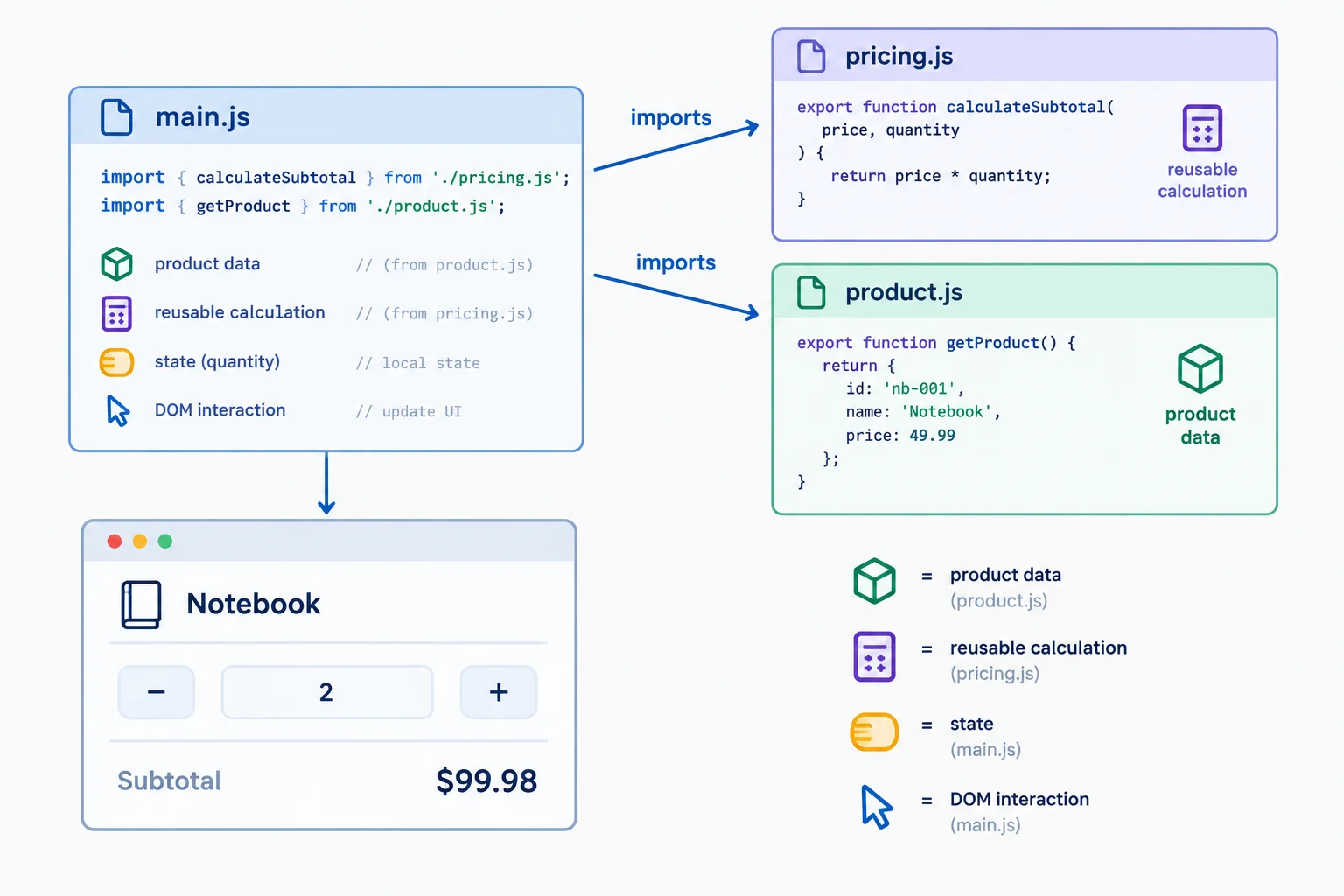This screenshot has height=896, width=1344.
Task: Click the purple calculator icon in main.js panel
Action: tap(116, 313)
